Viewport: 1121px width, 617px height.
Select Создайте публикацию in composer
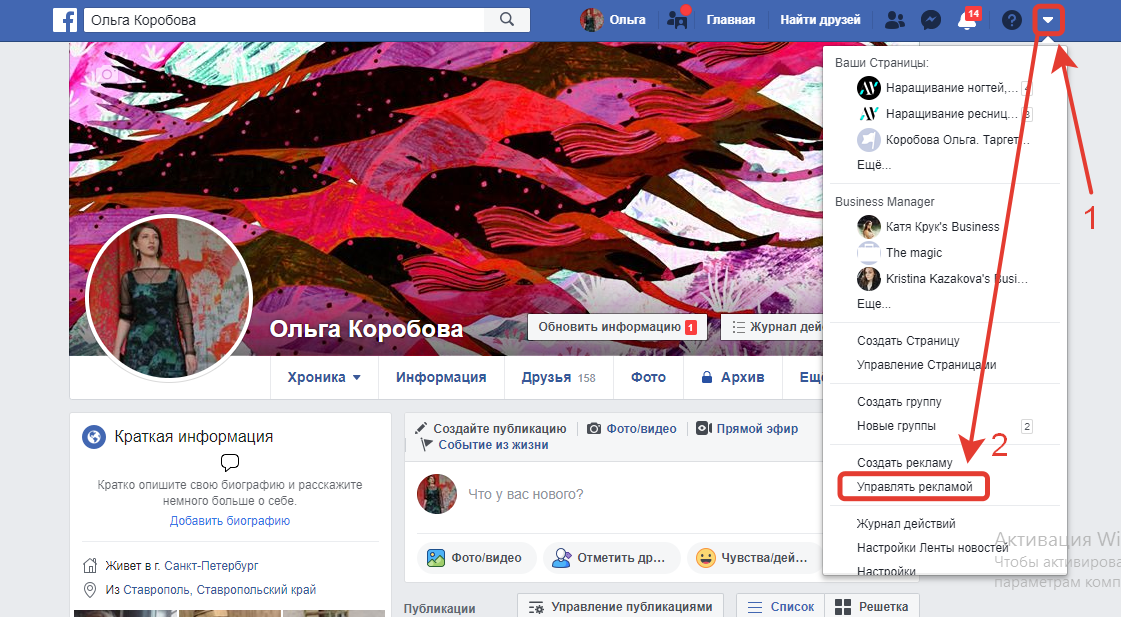492,428
